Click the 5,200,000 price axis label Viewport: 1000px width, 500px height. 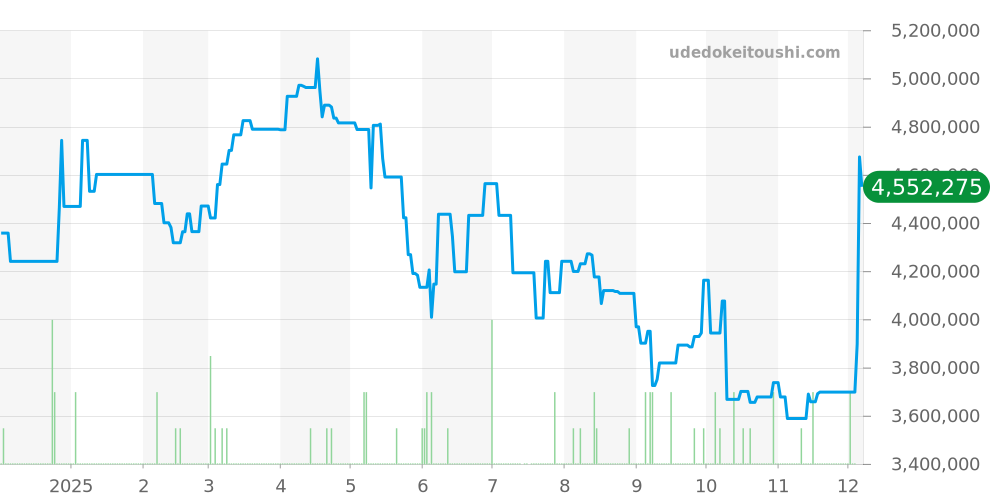point(935,31)
